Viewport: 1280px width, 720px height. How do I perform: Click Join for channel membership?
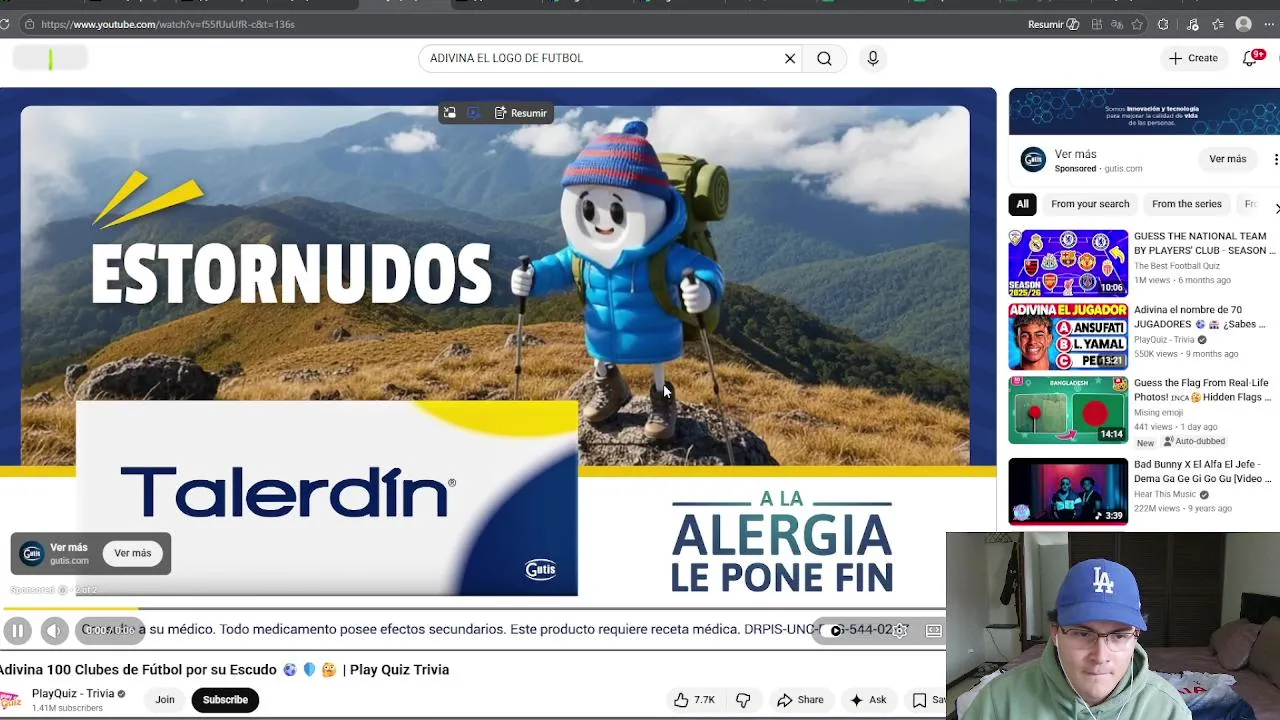165,700
